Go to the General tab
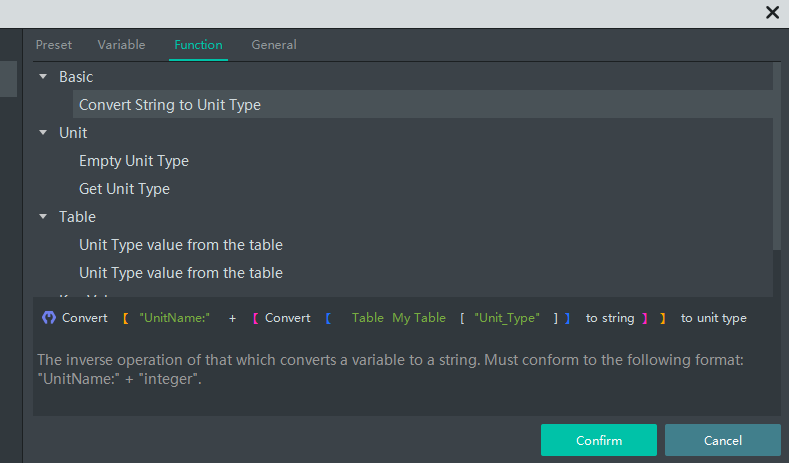 point(274,45)
